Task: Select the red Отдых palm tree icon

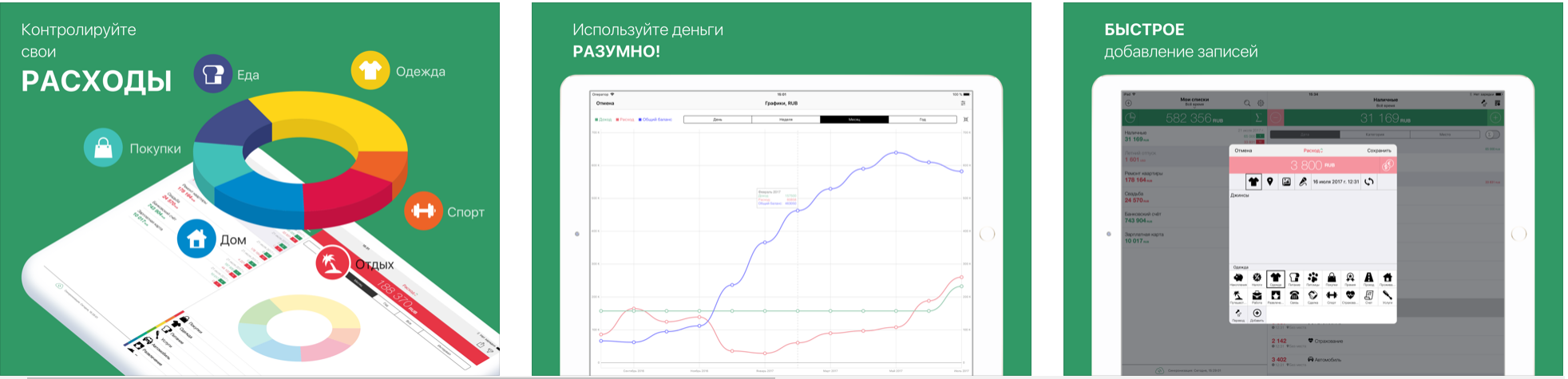Action: tap(332, 263)
